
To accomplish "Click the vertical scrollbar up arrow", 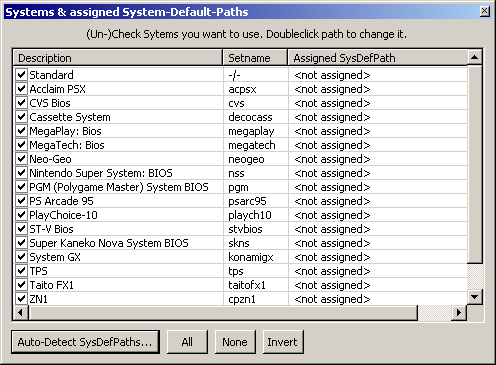I will tap(474, 57).
